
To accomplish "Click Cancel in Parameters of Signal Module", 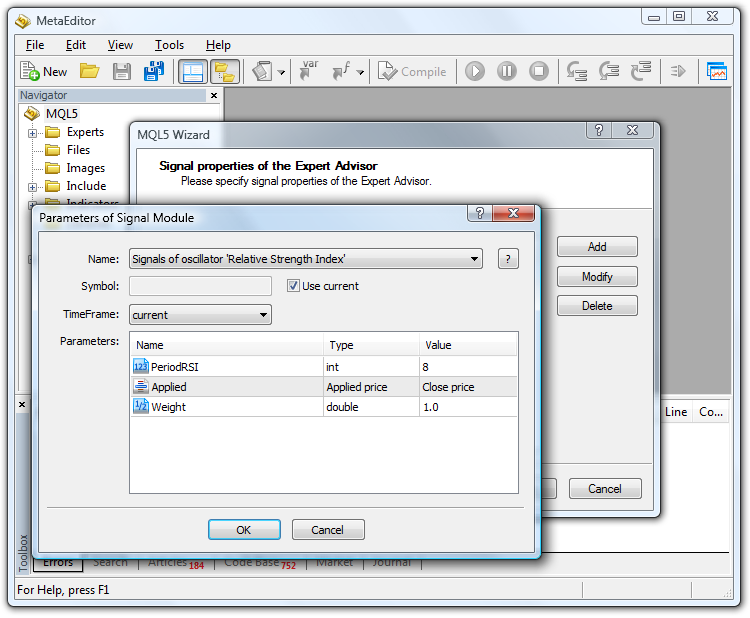I will click(328, 530).
